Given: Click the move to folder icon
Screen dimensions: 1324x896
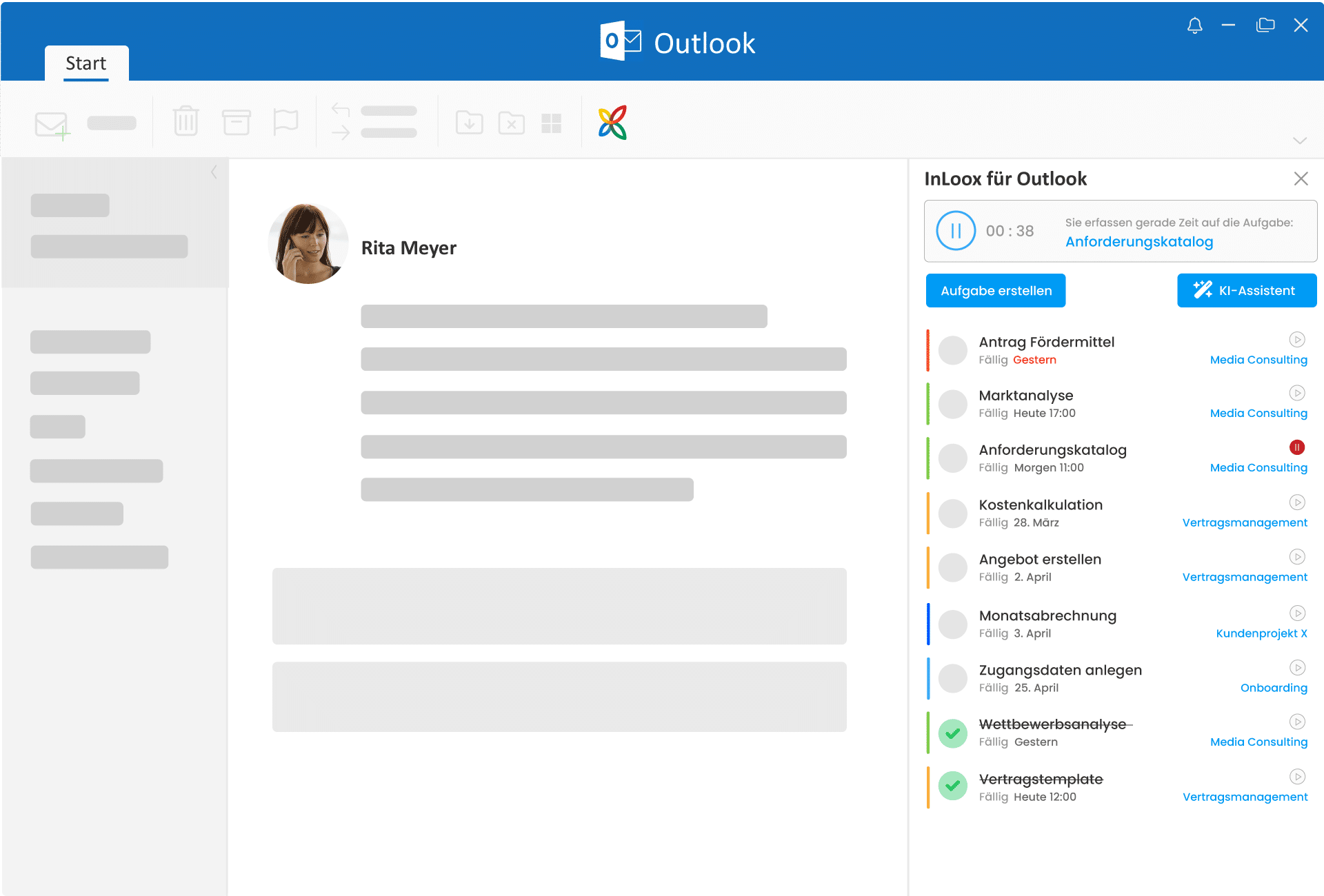Looking at the screenshot, I should click(469, 123).
